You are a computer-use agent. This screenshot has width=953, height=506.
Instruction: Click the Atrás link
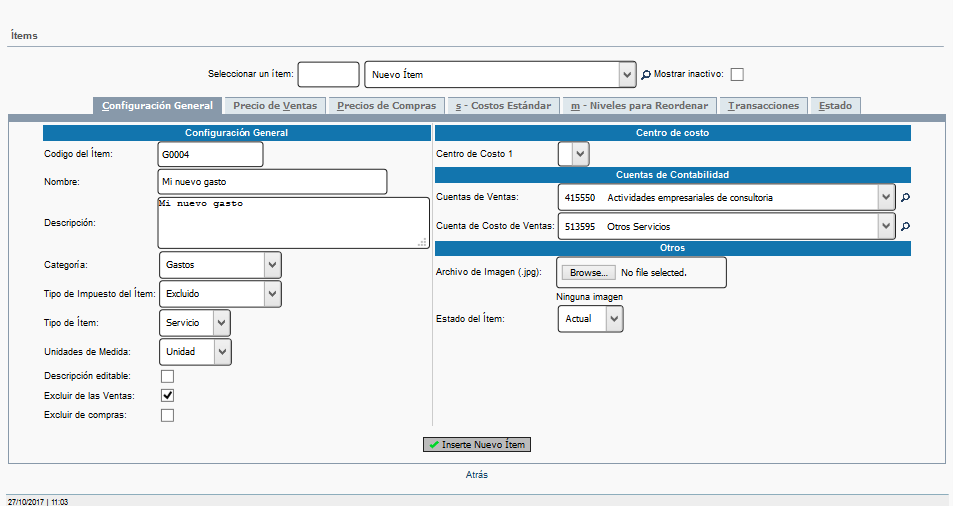pyautogui.click(x=476, y=475)
